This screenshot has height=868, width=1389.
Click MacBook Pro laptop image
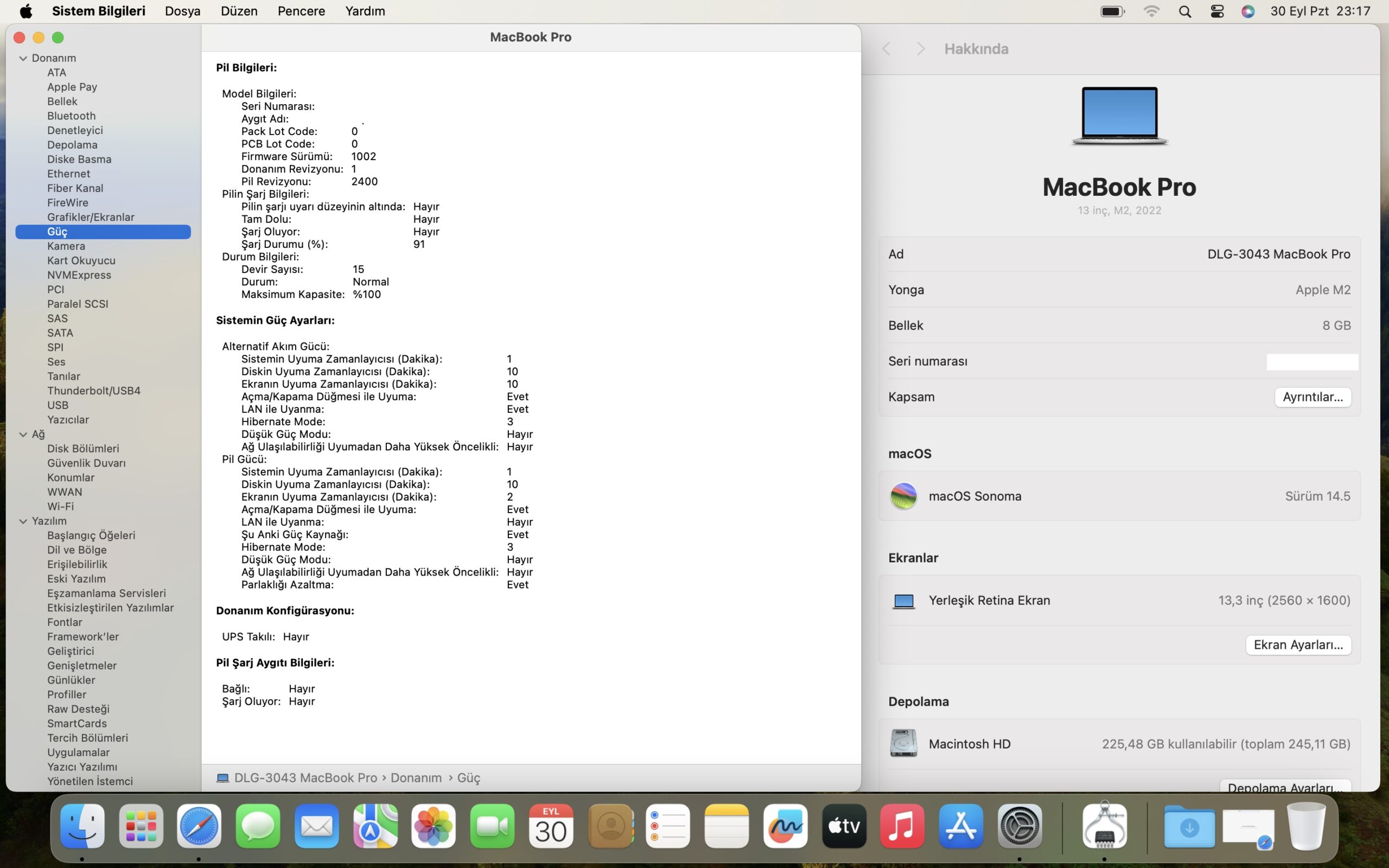(1119, 116)
